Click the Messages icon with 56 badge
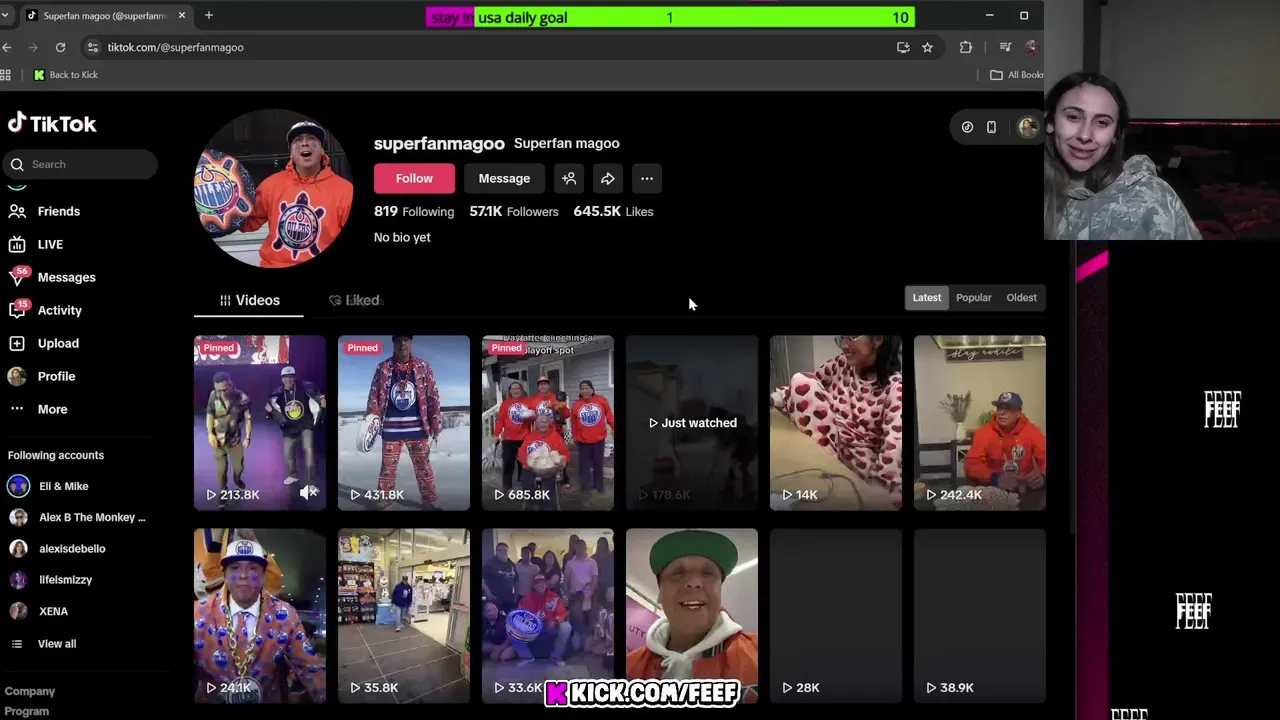Image resolution: width=1280 pixels, height=720 pixels. [x=17, y=277]
